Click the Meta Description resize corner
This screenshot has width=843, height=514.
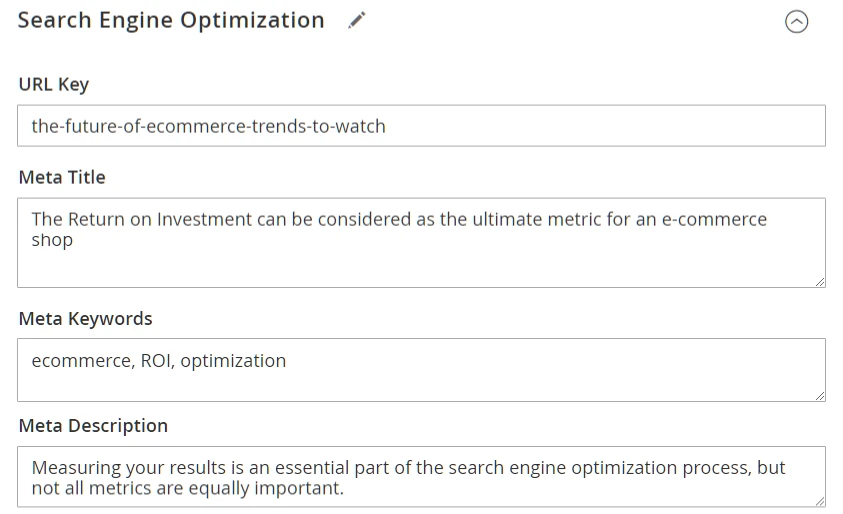[x=820, y=501]
